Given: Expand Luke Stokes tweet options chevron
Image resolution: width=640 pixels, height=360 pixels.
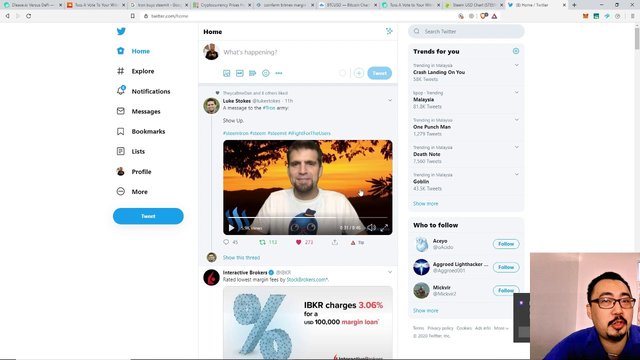Looking at the screenshot, I should [x=390, y=100].
